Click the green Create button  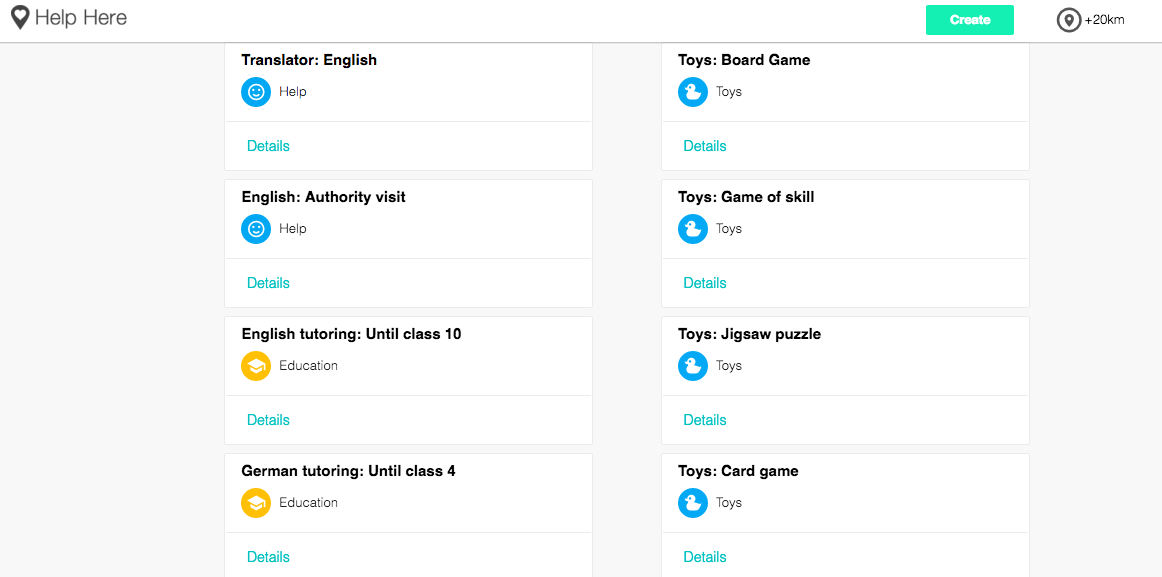[969, 20]
